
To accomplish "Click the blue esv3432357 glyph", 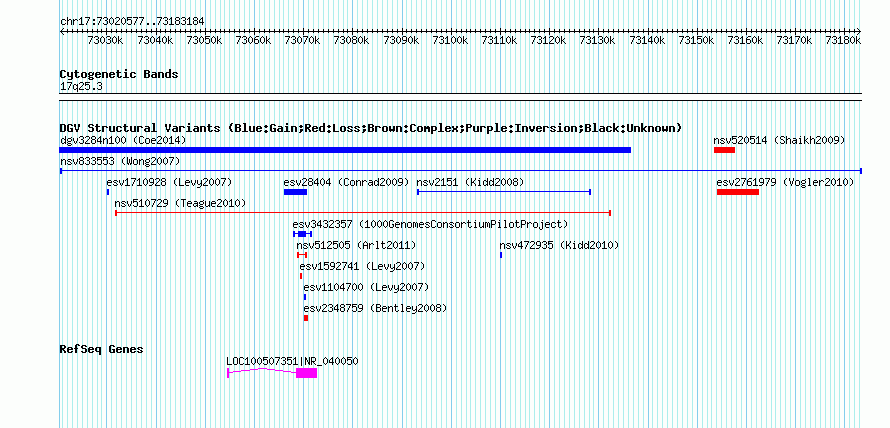I will pyautogui.click(x=303, y=234).
